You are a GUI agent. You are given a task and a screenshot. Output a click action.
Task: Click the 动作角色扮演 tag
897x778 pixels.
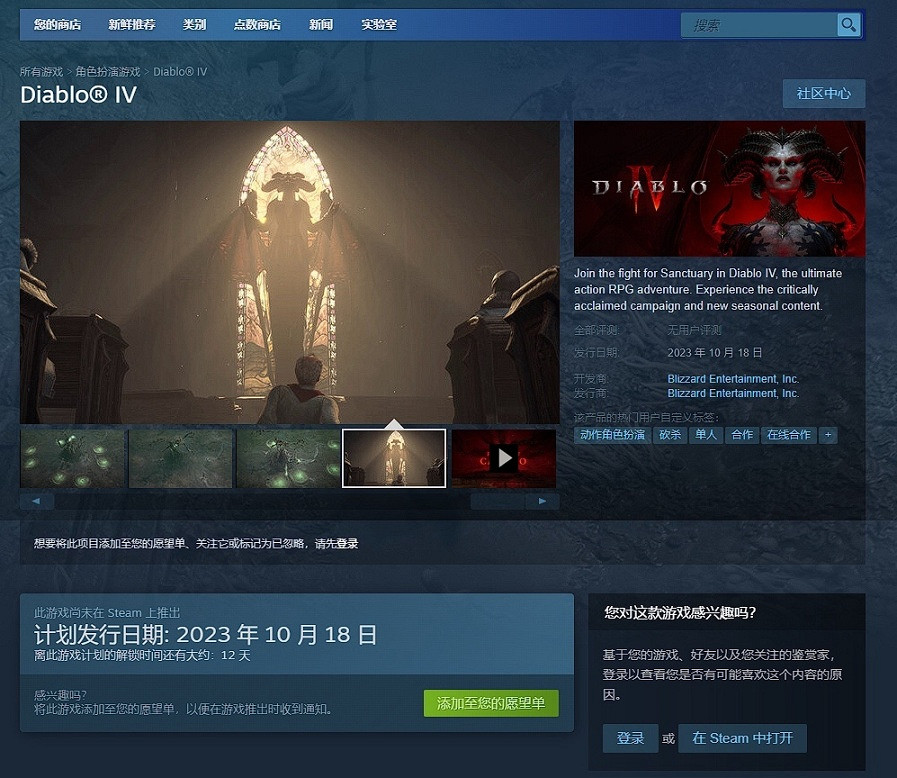coord(612,435)
